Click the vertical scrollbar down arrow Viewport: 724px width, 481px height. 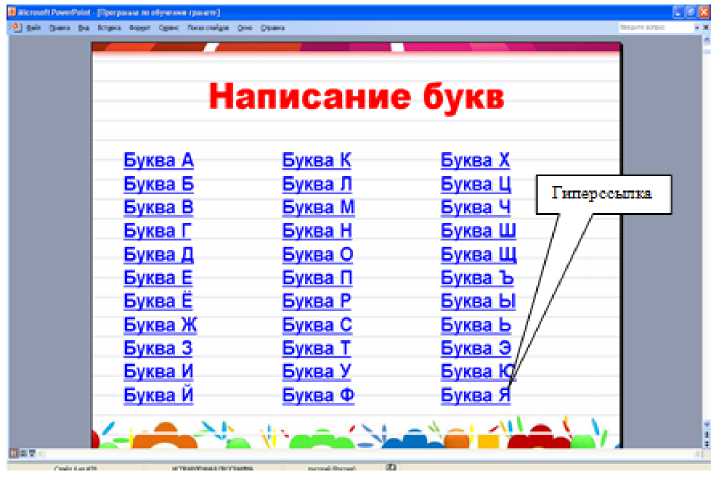[706, 424]
